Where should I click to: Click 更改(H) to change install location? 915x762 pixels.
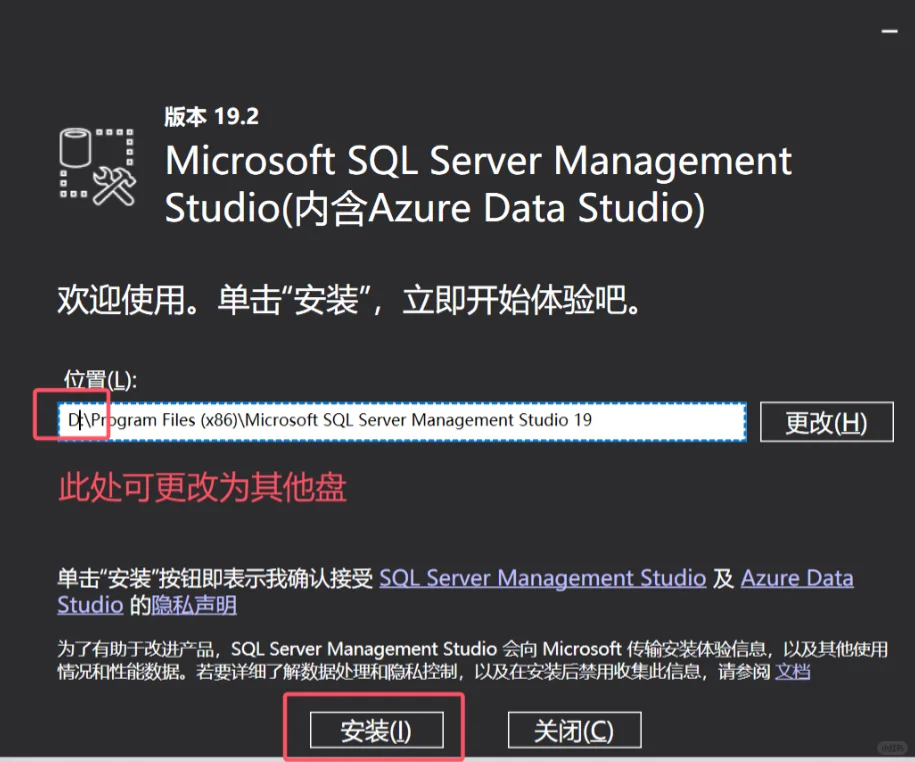coord(826,421)
